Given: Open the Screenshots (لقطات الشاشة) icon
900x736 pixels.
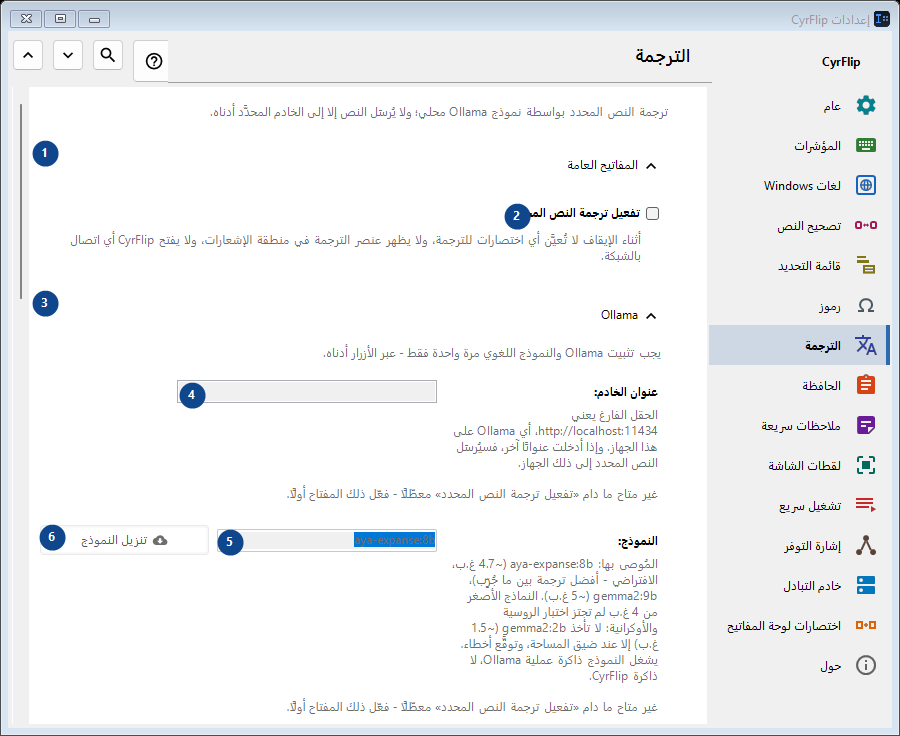Looking at the screenshot, I should click(x=866, y=465).
